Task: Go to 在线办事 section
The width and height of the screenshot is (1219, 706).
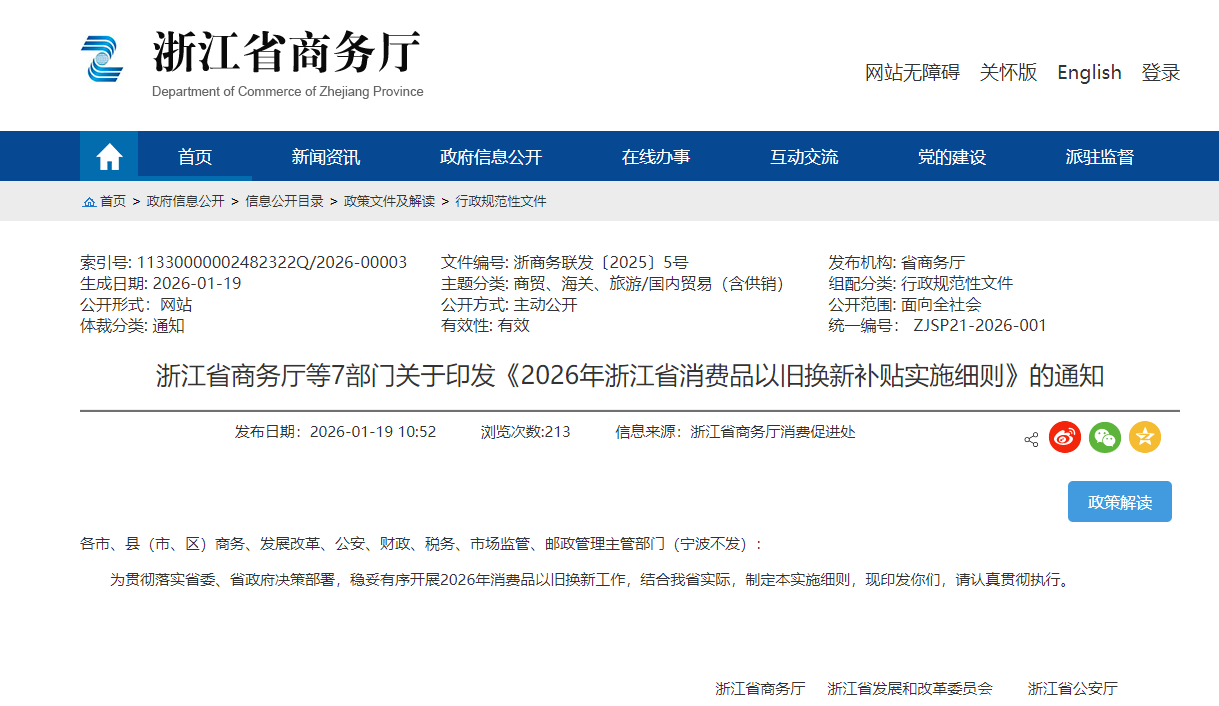Action: coord(656,157)
